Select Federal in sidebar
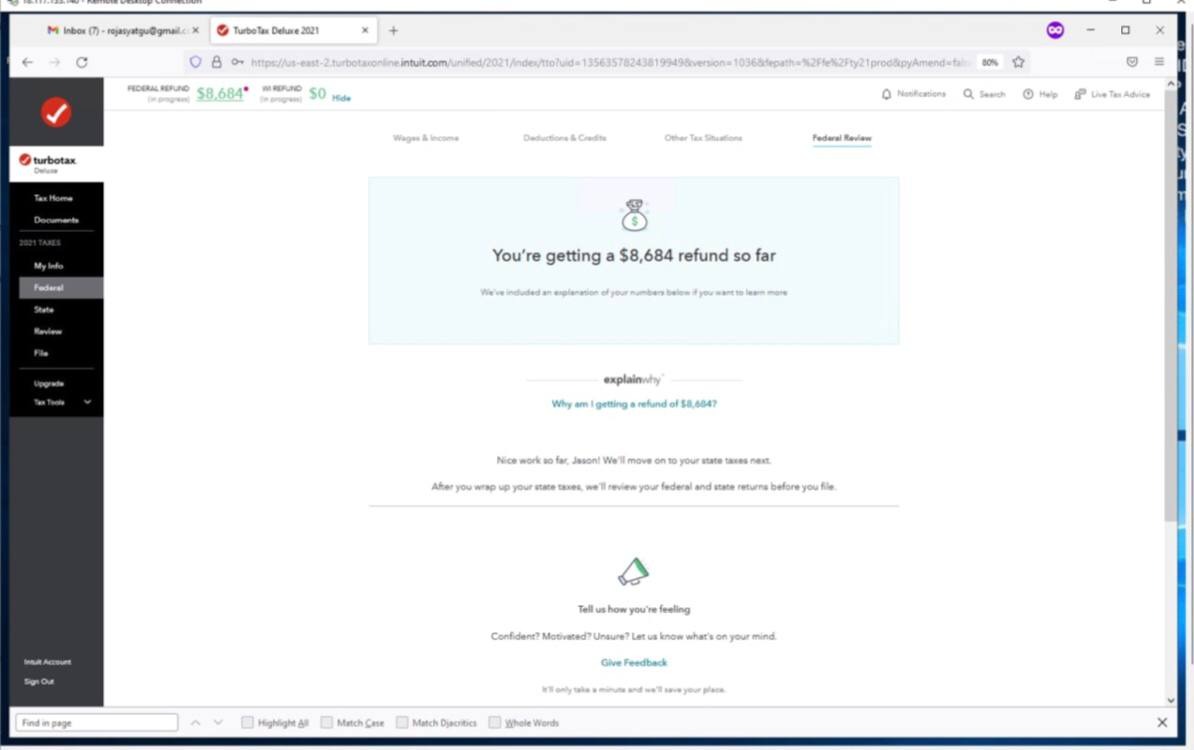 pyautogui.click(x=61, y=288)
